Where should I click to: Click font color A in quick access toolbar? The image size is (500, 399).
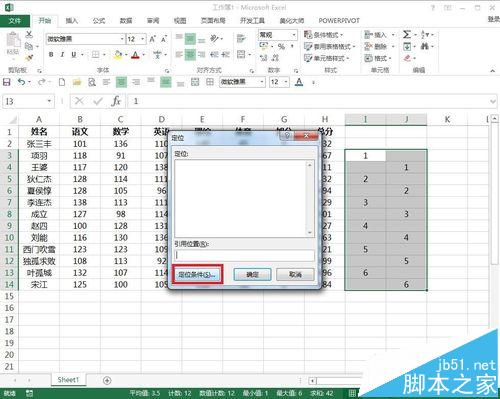coord(299,82)
